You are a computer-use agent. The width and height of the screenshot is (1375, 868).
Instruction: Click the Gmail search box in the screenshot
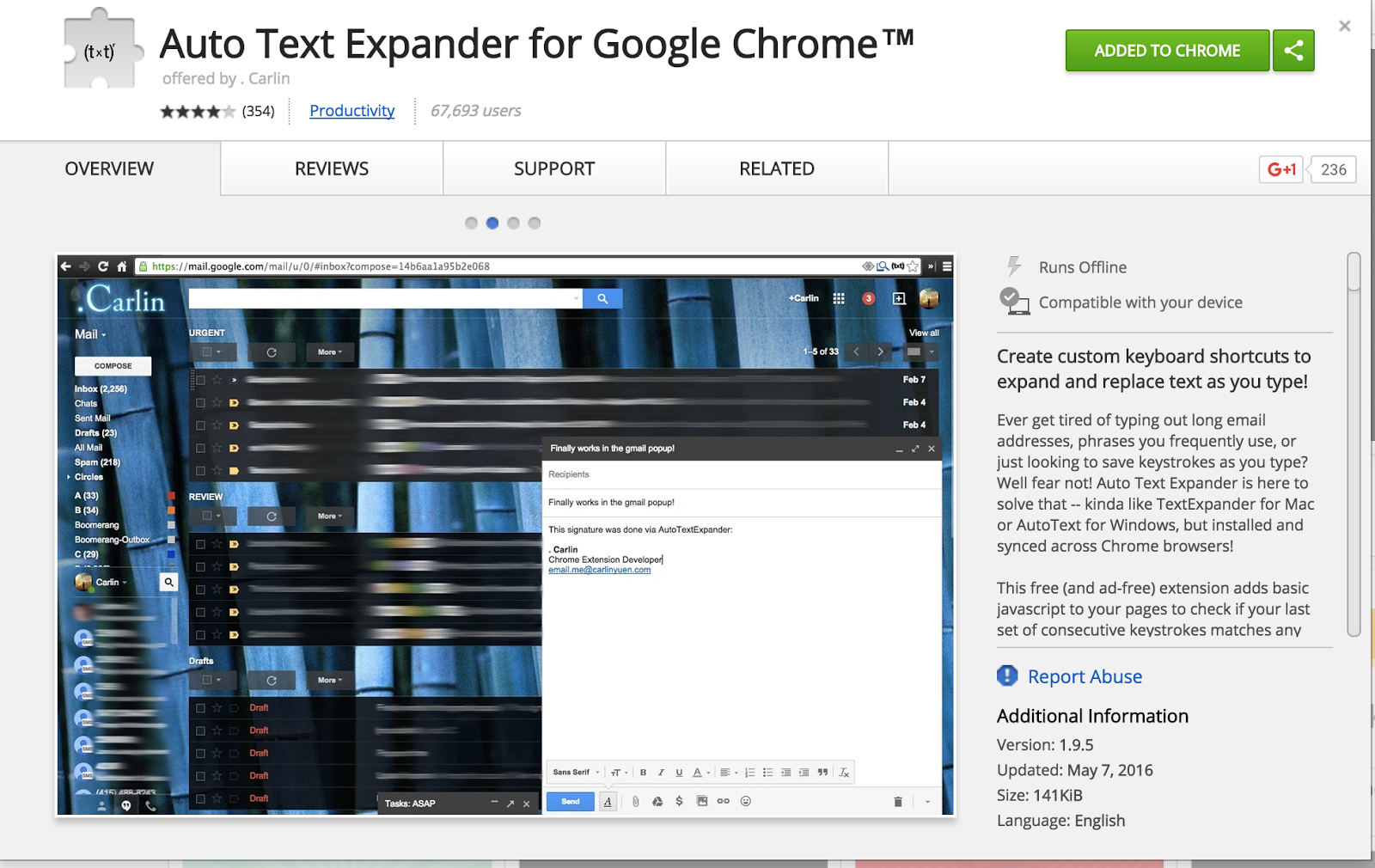coord(385,298)
